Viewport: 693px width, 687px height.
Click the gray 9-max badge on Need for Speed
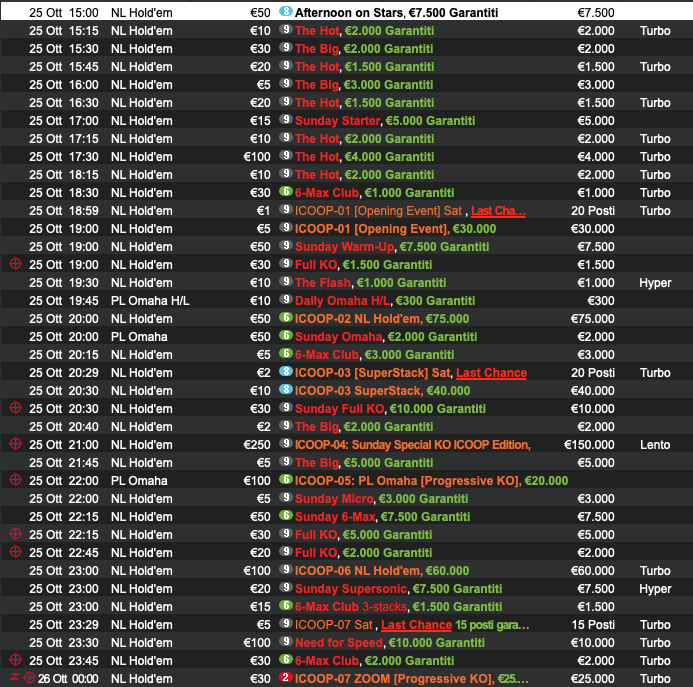286,641
